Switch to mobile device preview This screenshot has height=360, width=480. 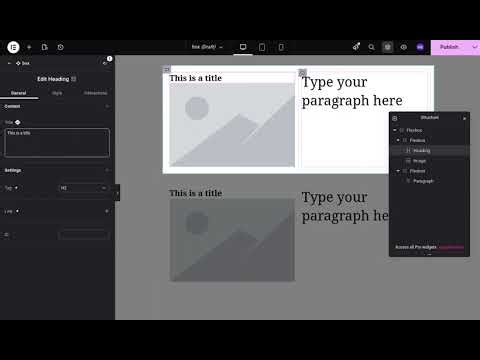[x=281, y=47]
